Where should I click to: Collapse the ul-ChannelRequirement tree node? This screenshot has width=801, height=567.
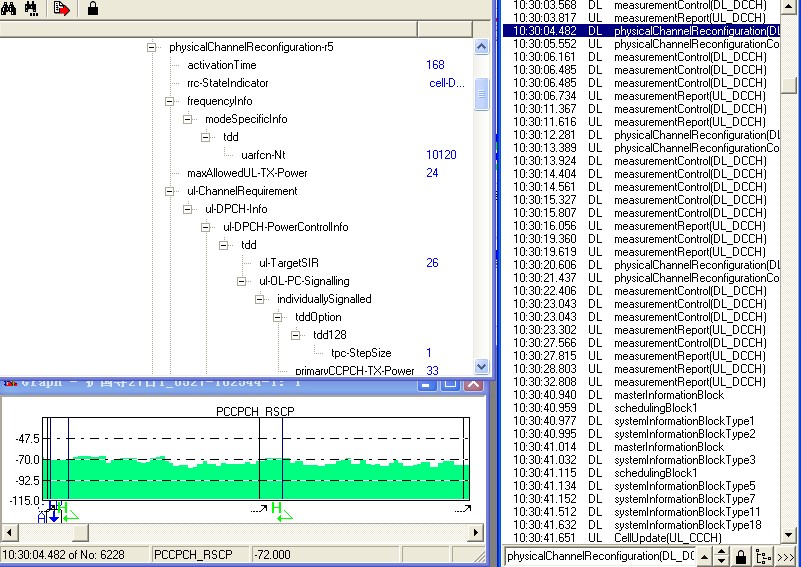click(170, 191)
